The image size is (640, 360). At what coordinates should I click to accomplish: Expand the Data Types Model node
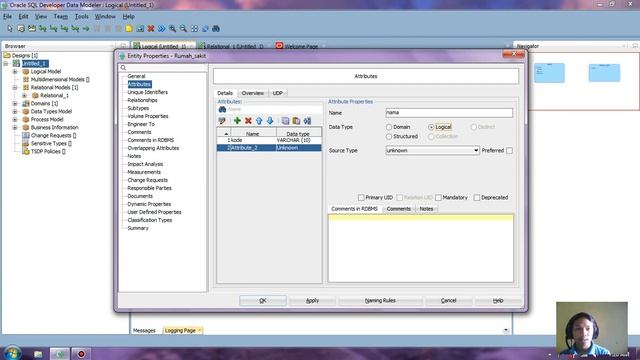(x=15, y=111)
